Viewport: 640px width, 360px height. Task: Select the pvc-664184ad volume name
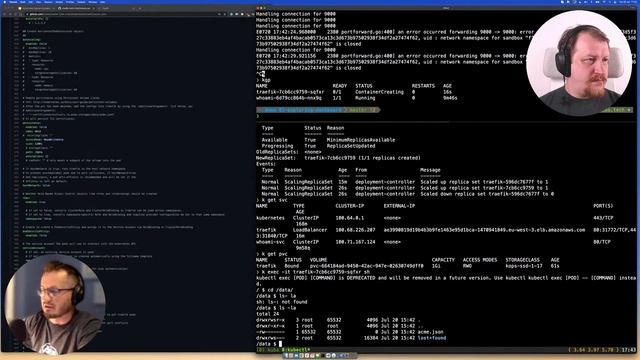coord(367,266)
